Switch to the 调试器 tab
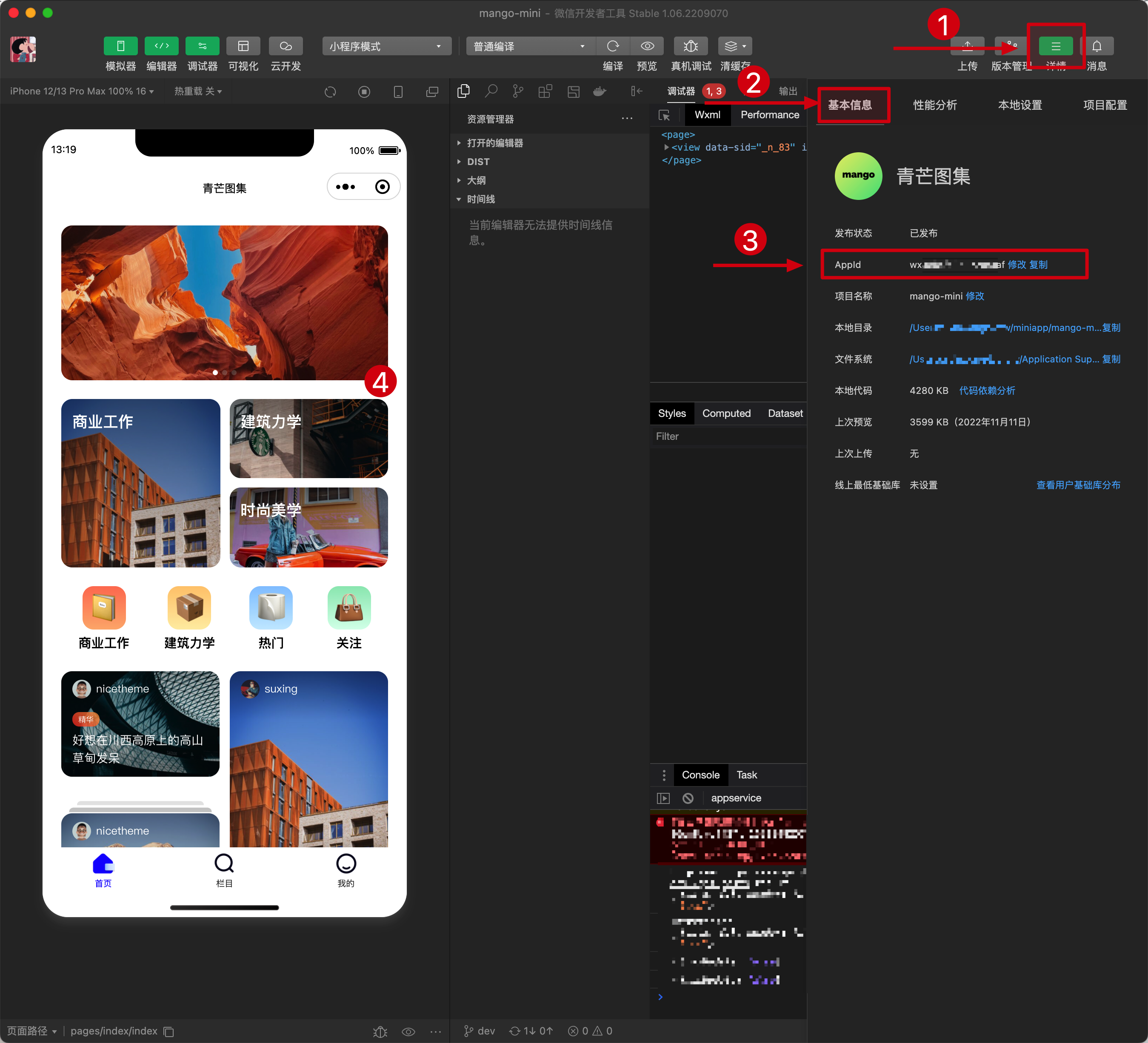1148x1043 pixels. 681,91
